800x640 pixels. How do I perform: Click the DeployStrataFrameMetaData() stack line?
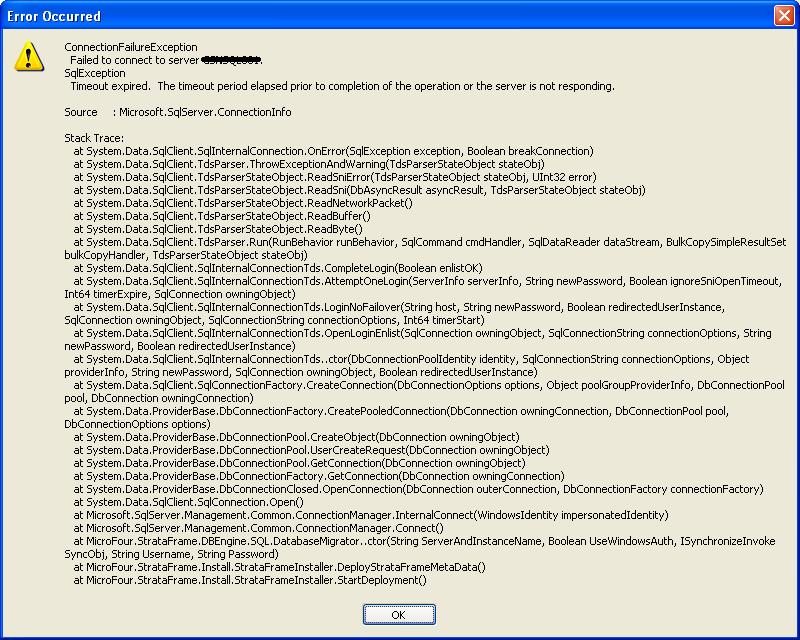[x=279, y=567]
